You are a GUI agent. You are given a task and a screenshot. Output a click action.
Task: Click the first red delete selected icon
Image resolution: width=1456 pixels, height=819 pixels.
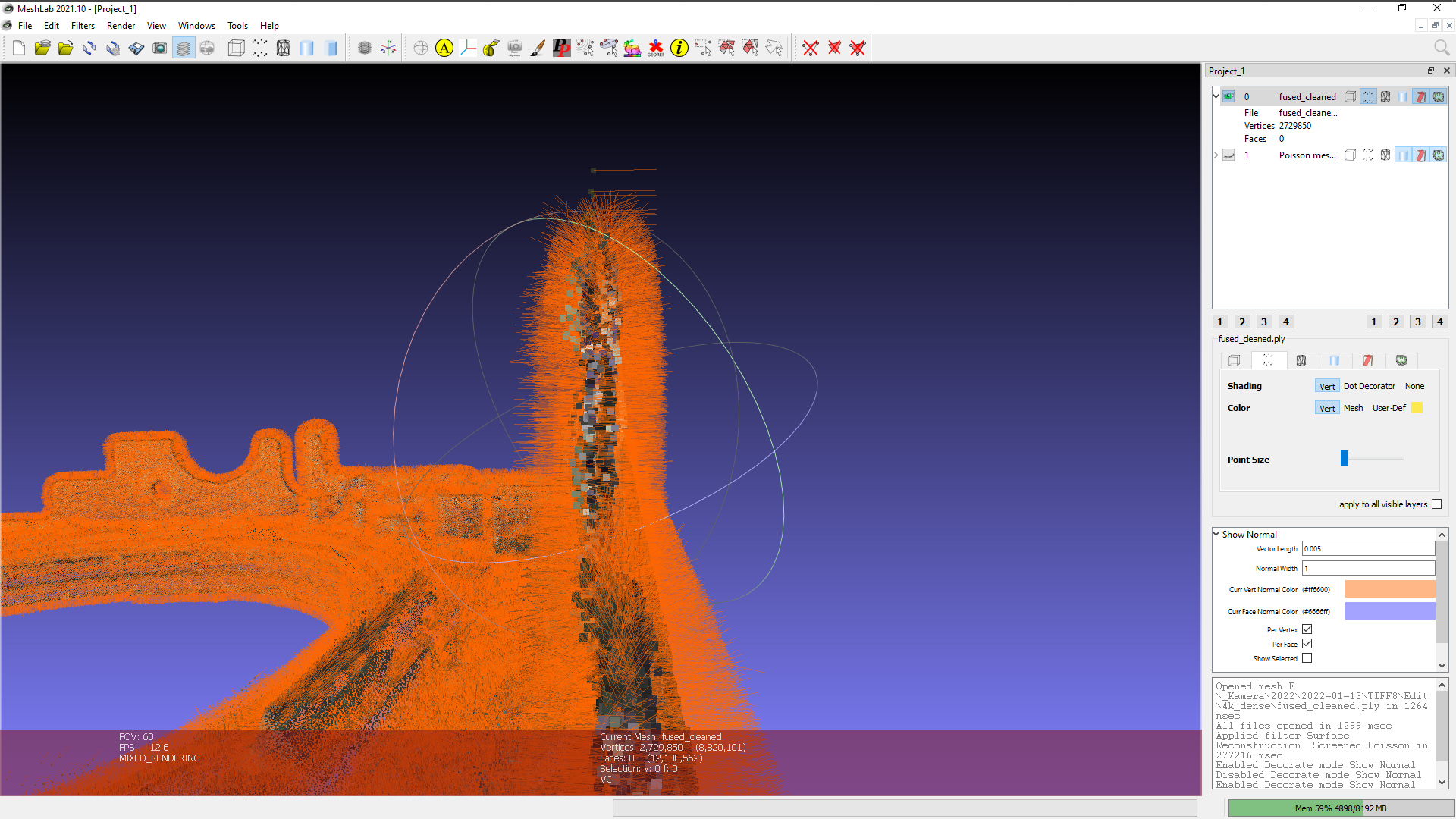pyautogui.click(x=811, y=49)
